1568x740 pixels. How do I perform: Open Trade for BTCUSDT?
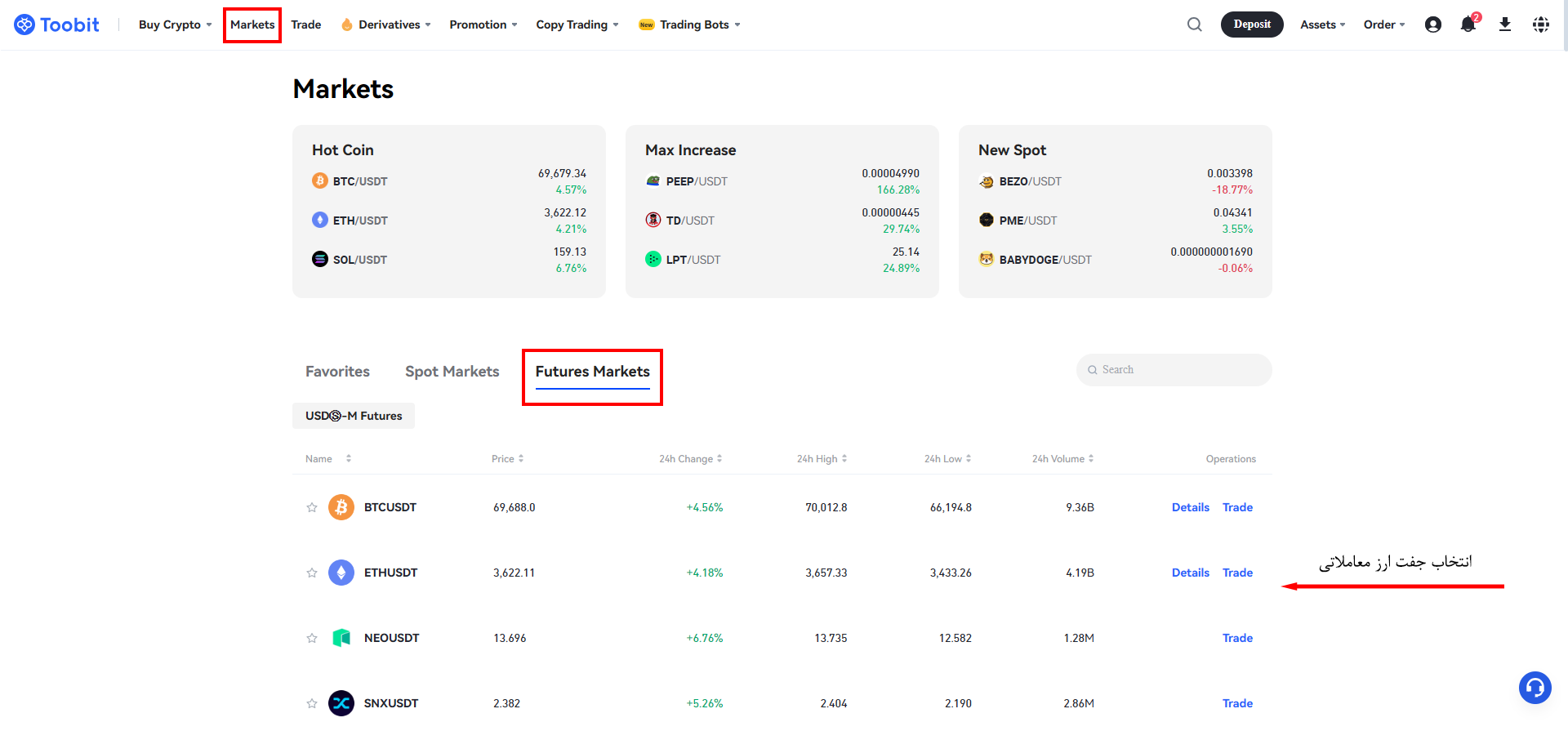pos(1237,507)
